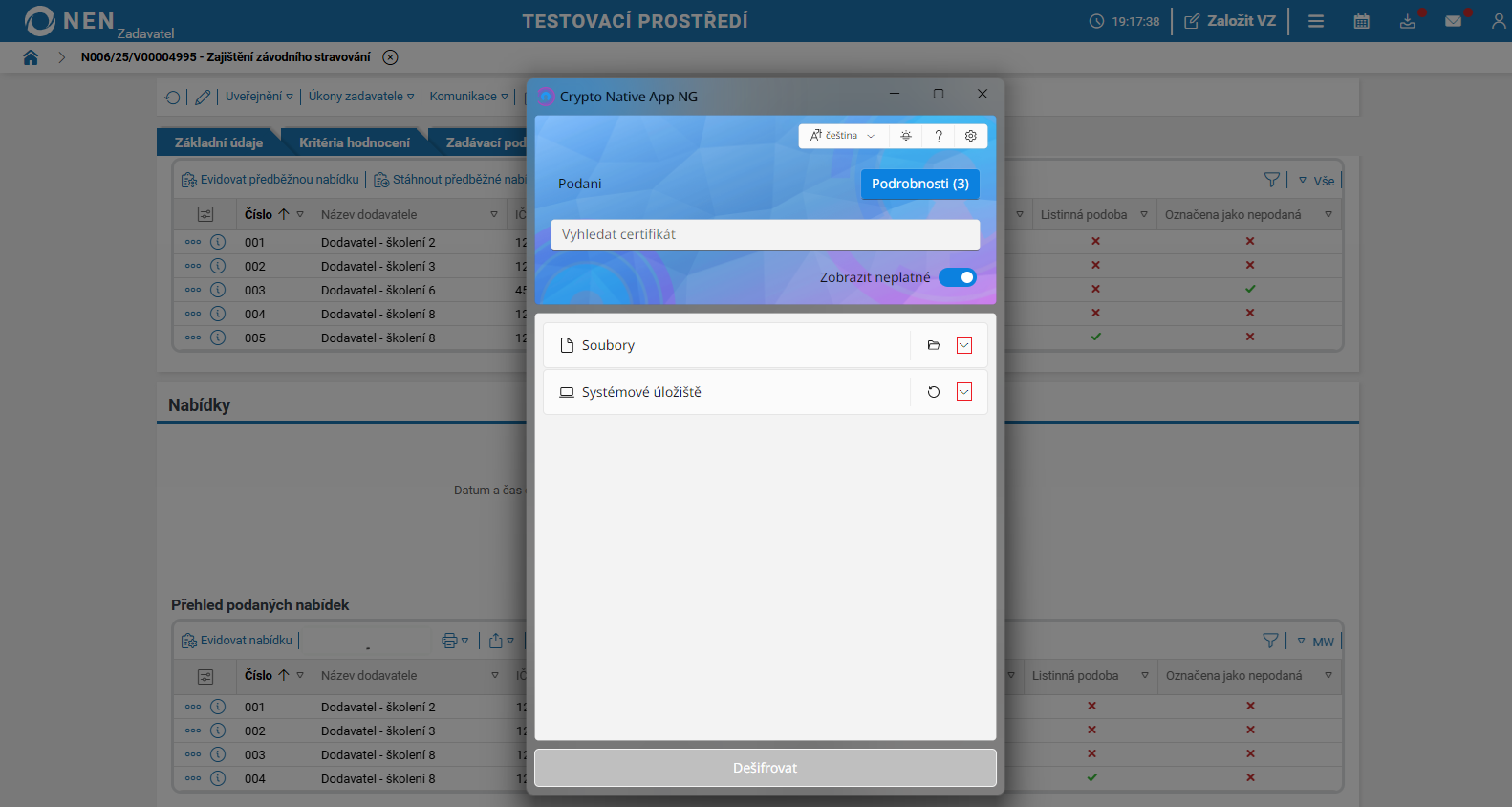Open column settings icon in lower table

tap(205, 676)
